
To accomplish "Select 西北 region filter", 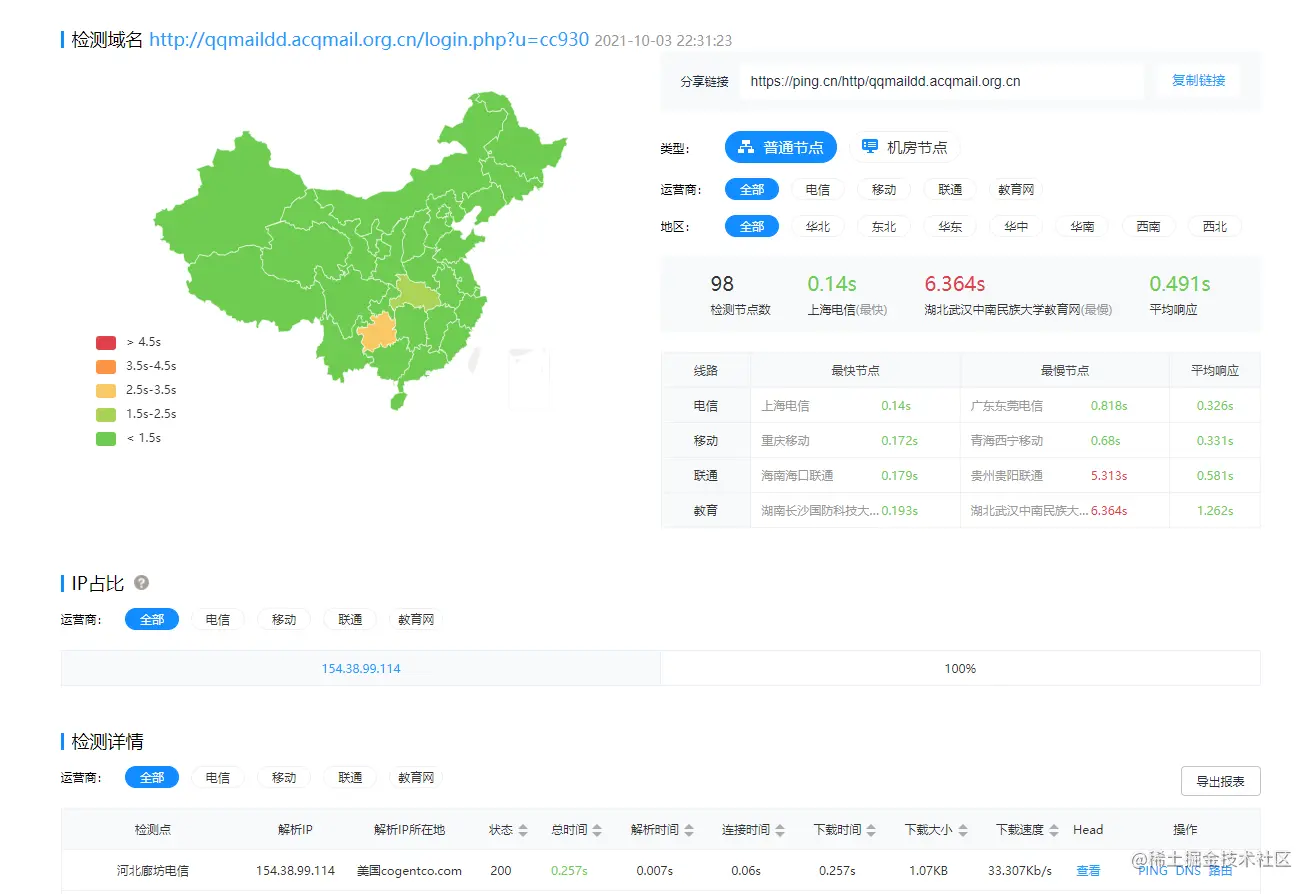I will [x=1215, y=226].
